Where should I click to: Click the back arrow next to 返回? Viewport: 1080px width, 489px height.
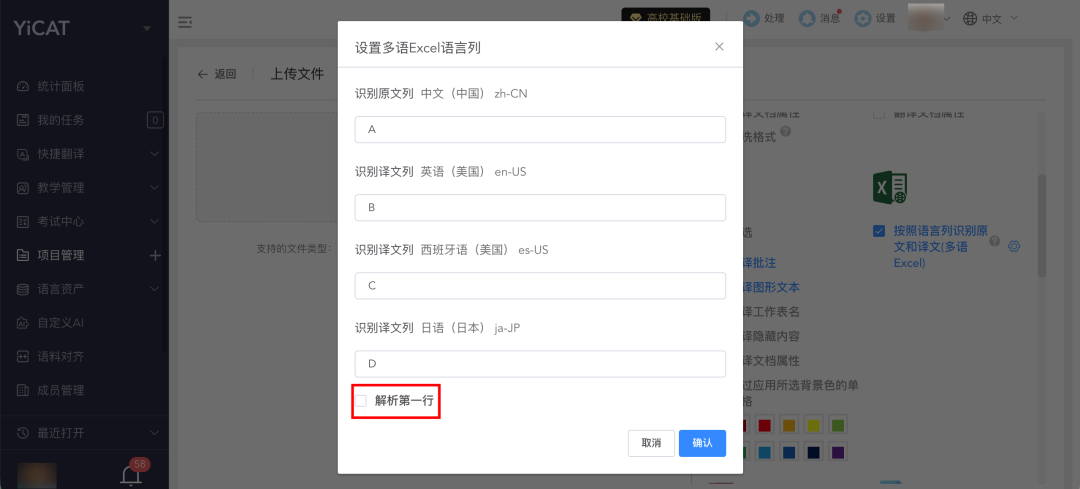point(202,74)
